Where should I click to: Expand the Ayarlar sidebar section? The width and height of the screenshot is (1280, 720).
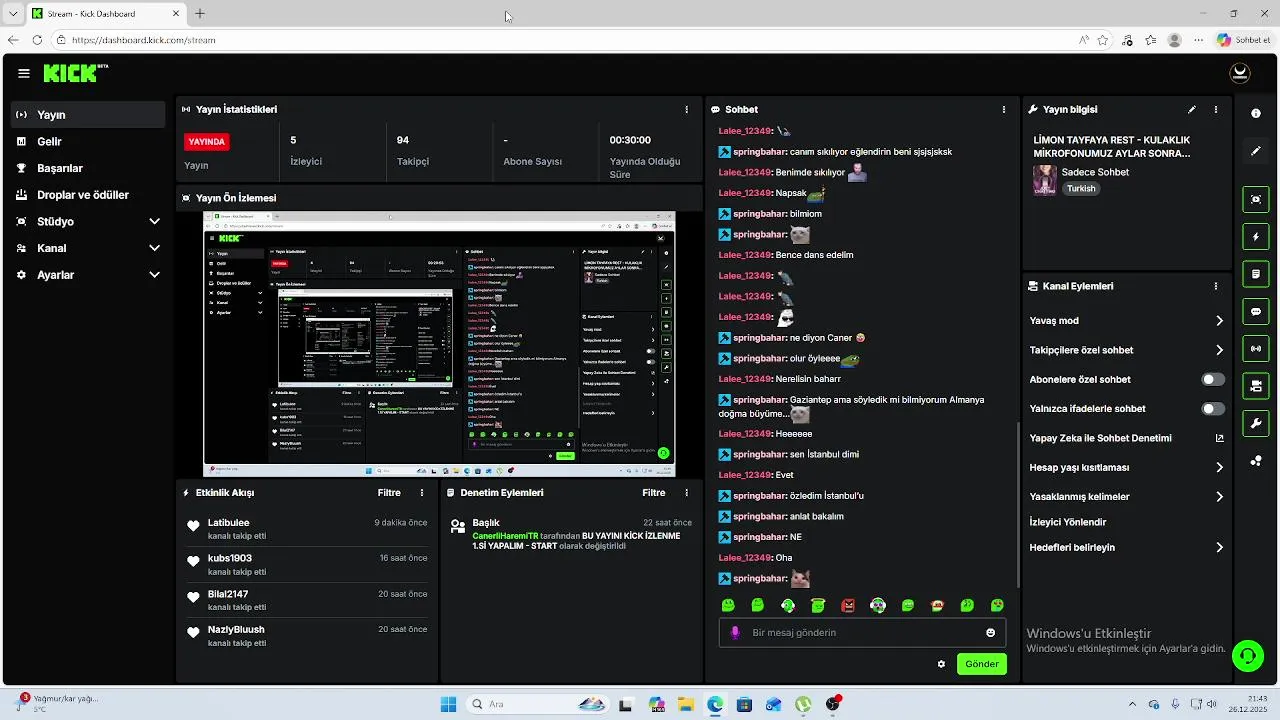tap(154, 275)
